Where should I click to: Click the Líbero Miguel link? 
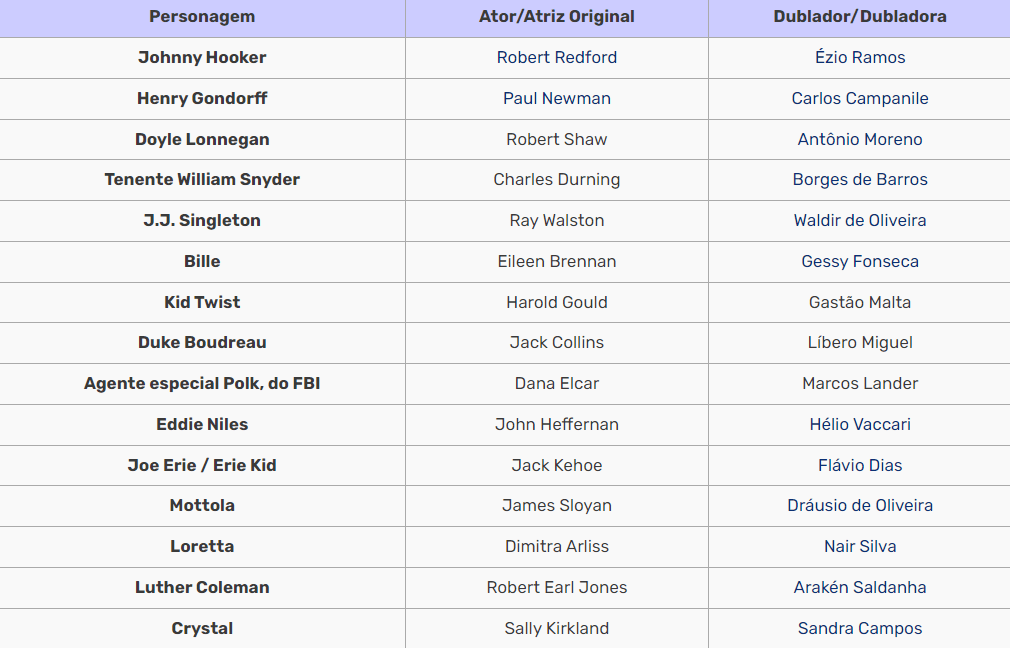coord(860,342)
